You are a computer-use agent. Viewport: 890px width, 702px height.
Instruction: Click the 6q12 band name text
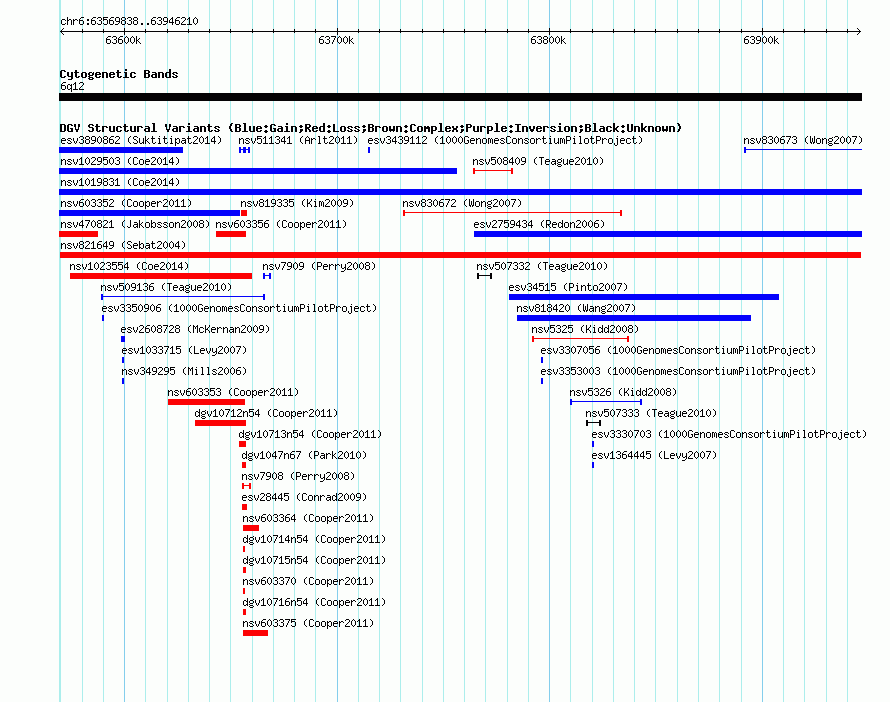click(72, 86)
